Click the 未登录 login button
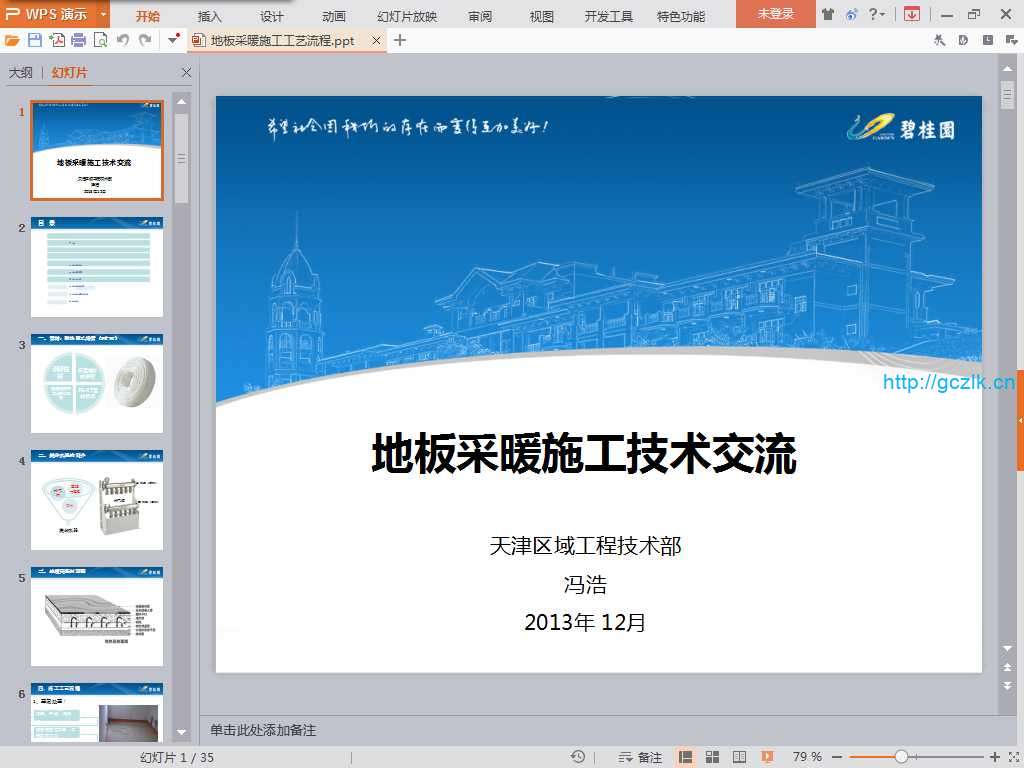Viewport: 1024px width, 768px height. [x=775, y=14]
